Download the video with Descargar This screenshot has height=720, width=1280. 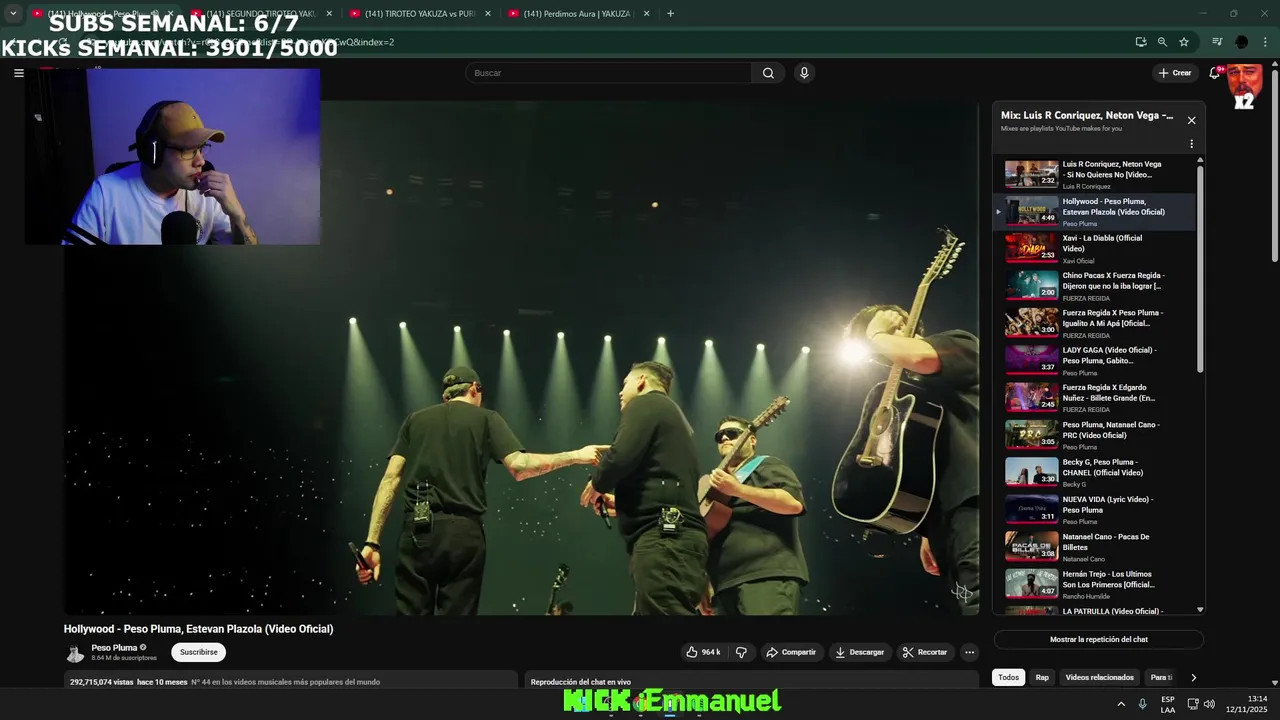click(x=860, y=652)
